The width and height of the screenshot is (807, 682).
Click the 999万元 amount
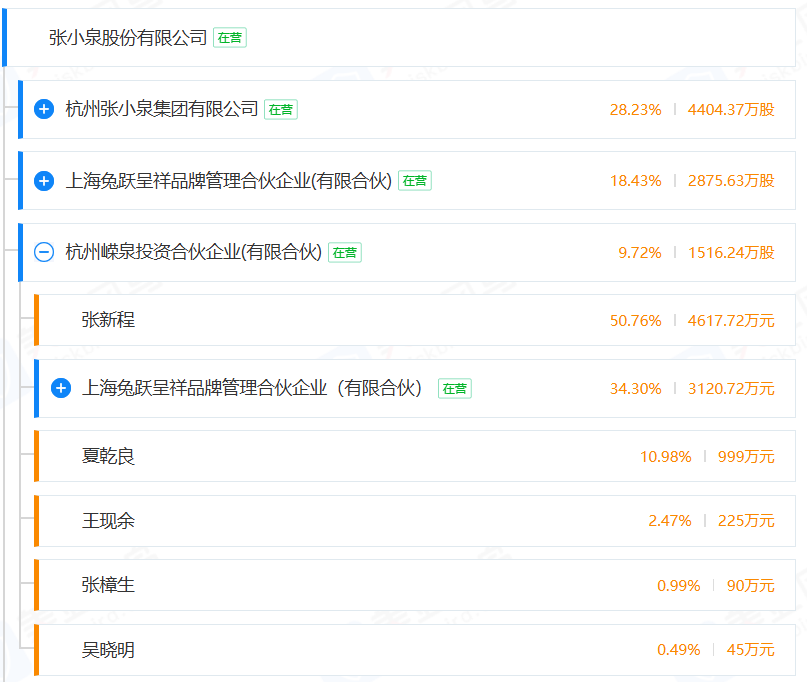click(x=746, y=457)
